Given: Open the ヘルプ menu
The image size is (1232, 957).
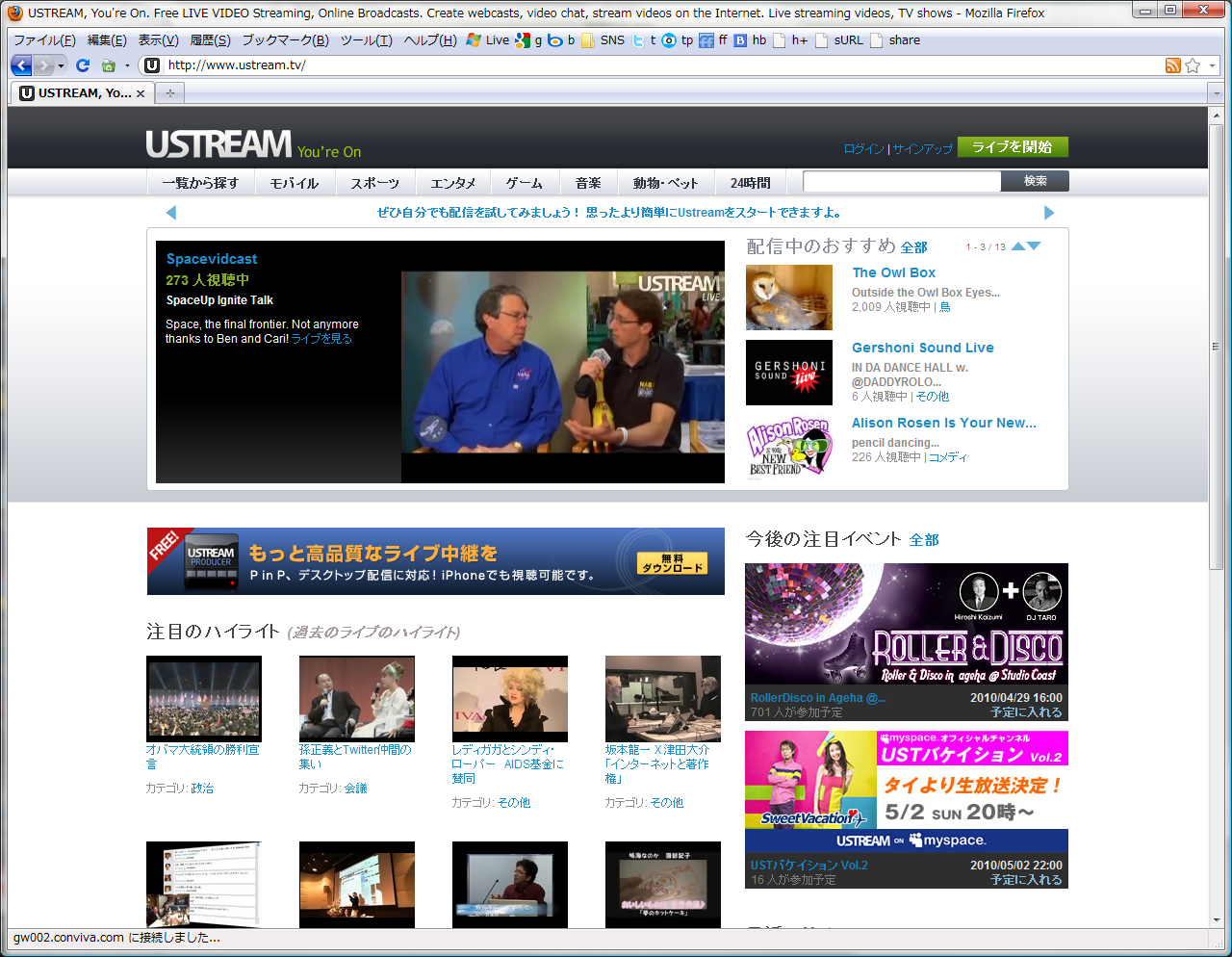Looking at the screenshot, I should pos(430,40).
